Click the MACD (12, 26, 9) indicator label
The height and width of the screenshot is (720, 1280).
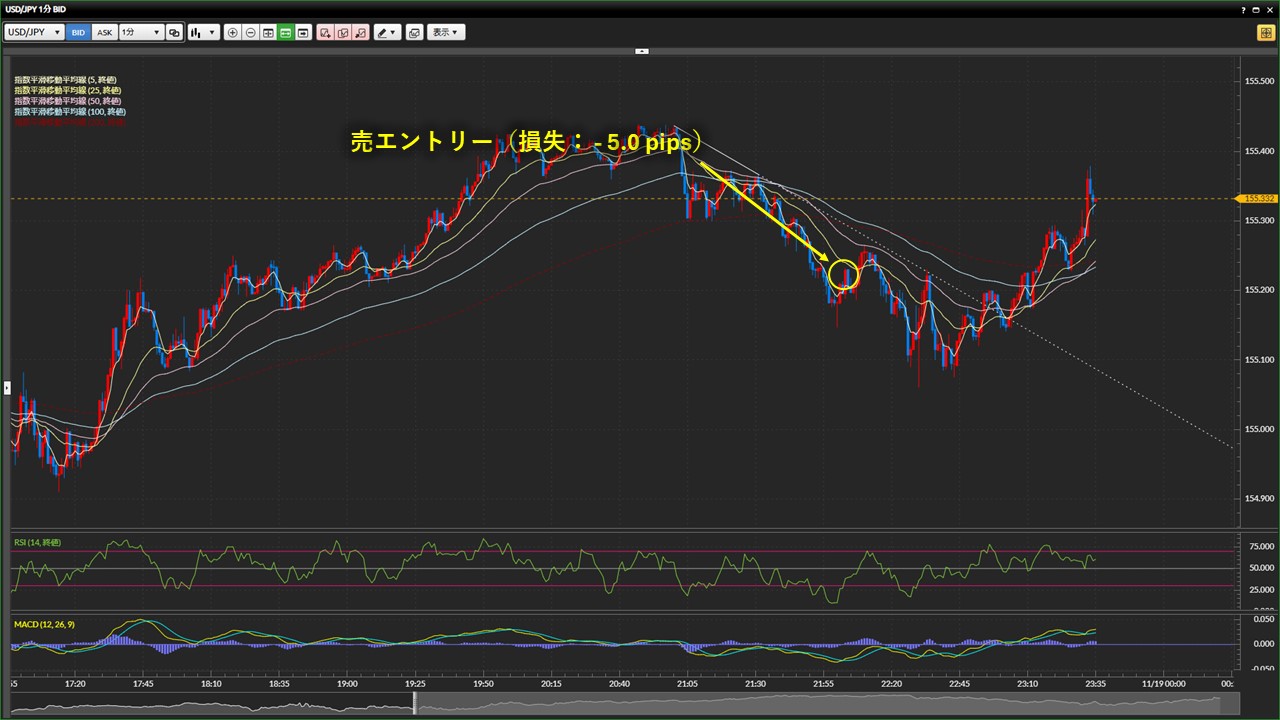pyautogui.click(x=44, y=624)
